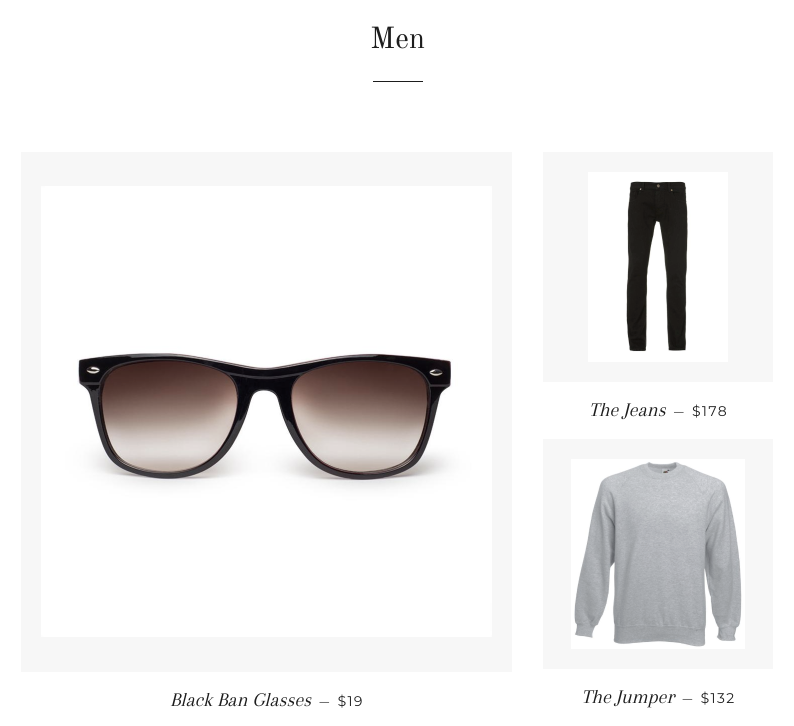The width and height of the screenshot is (794, 726).
Task: Click the Black Ban Glasses title link
Action: 241,700
